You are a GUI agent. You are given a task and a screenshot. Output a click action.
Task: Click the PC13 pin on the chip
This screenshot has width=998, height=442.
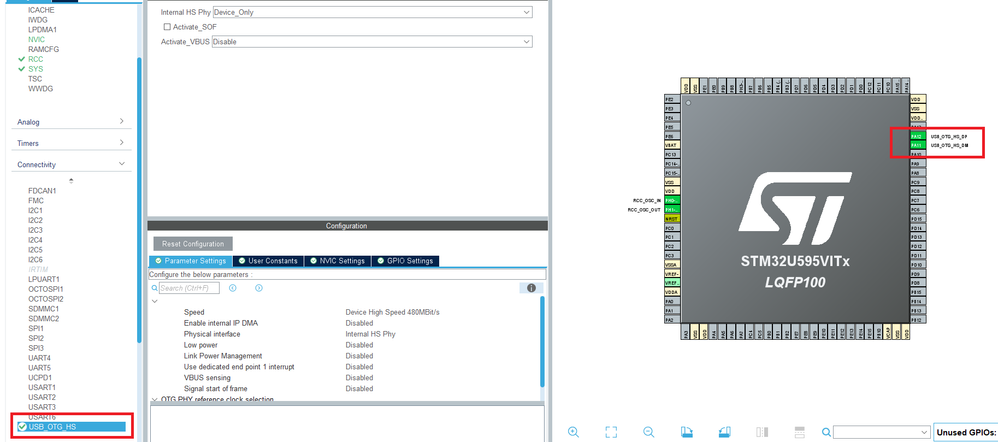coord(672,155)
